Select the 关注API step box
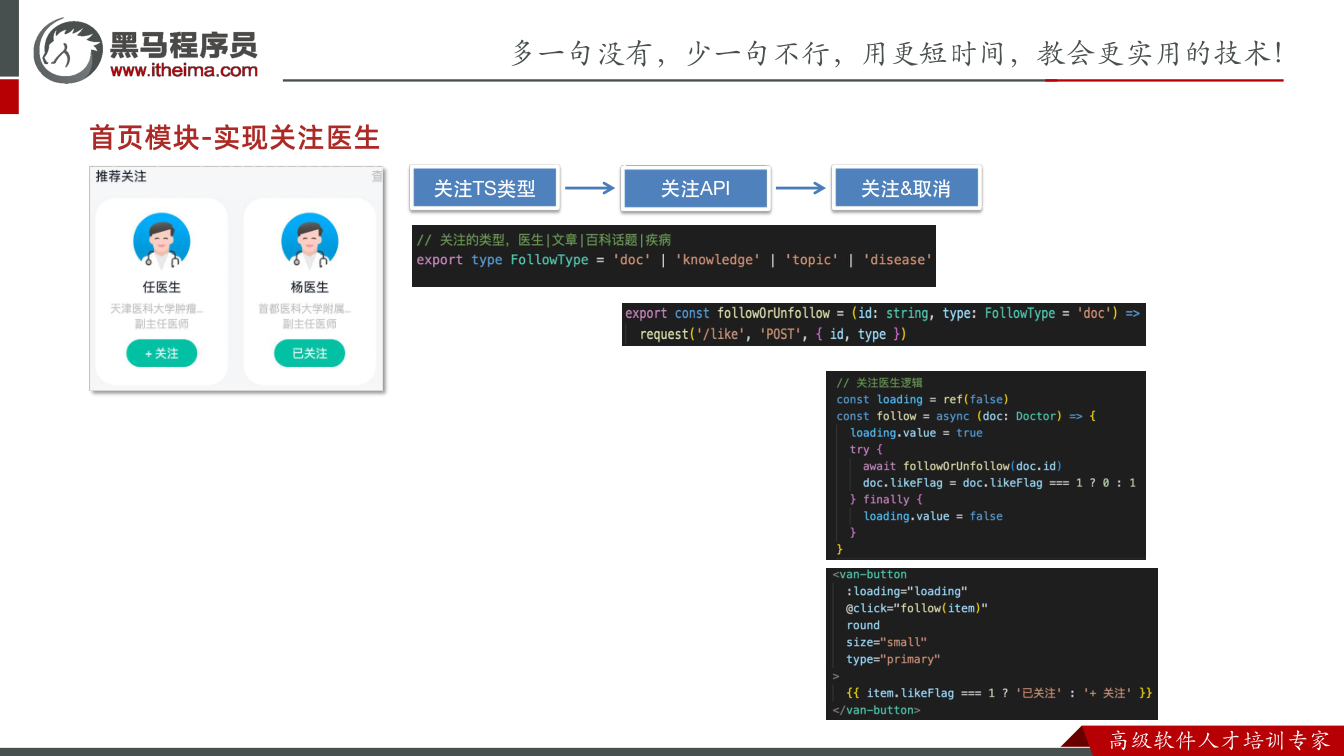 (696, 188)
